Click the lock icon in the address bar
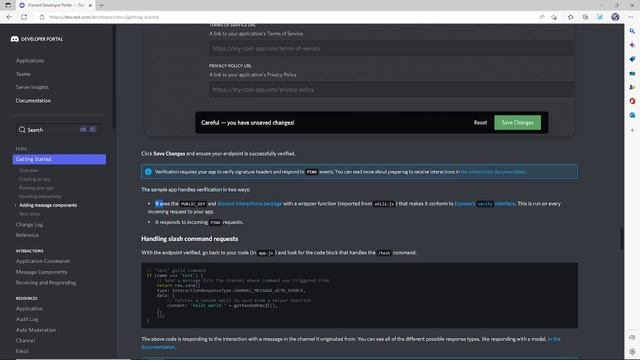The image size is (640, 360). (x=42, y=17)
